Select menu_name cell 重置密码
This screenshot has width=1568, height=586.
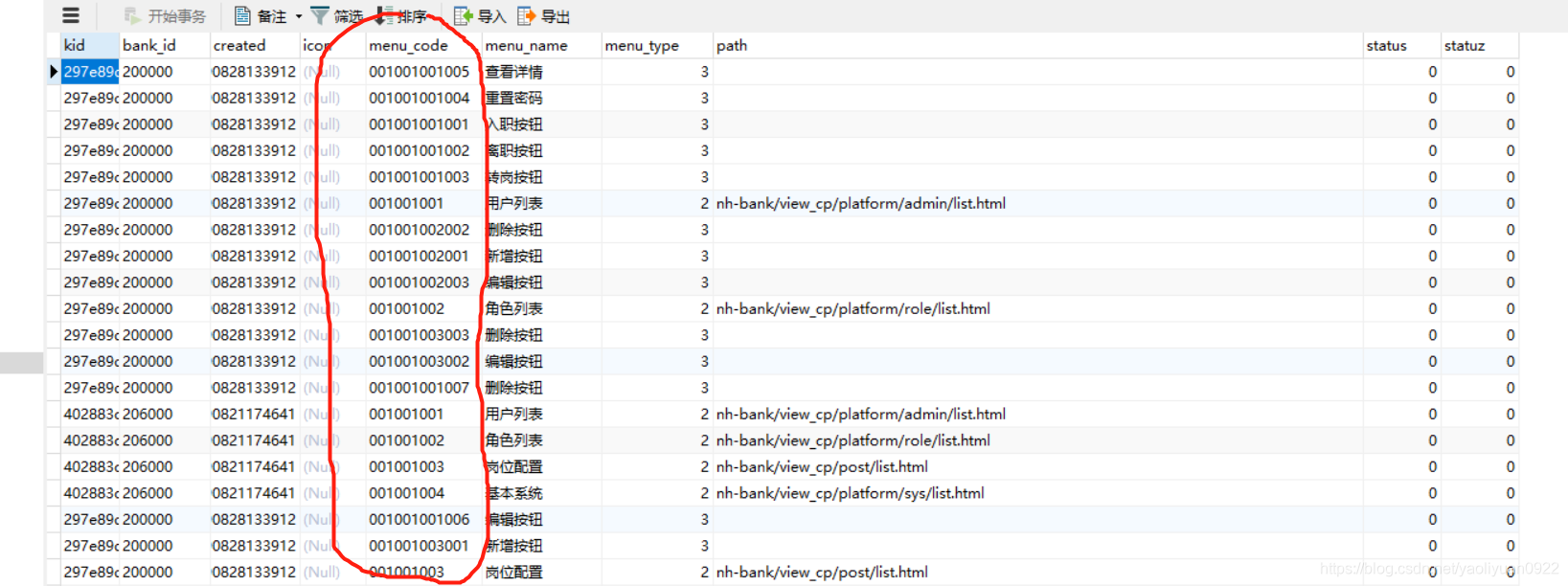pos(540,98)
